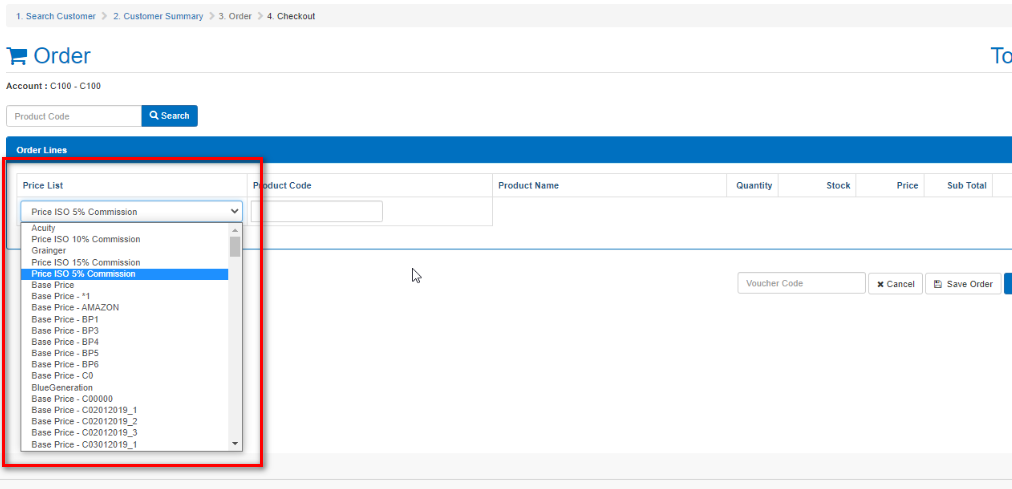Select Base Price - C02012019_1 option
Image resolution: width=1012 pixels, height=489 pixels.
tap(125, 410)
